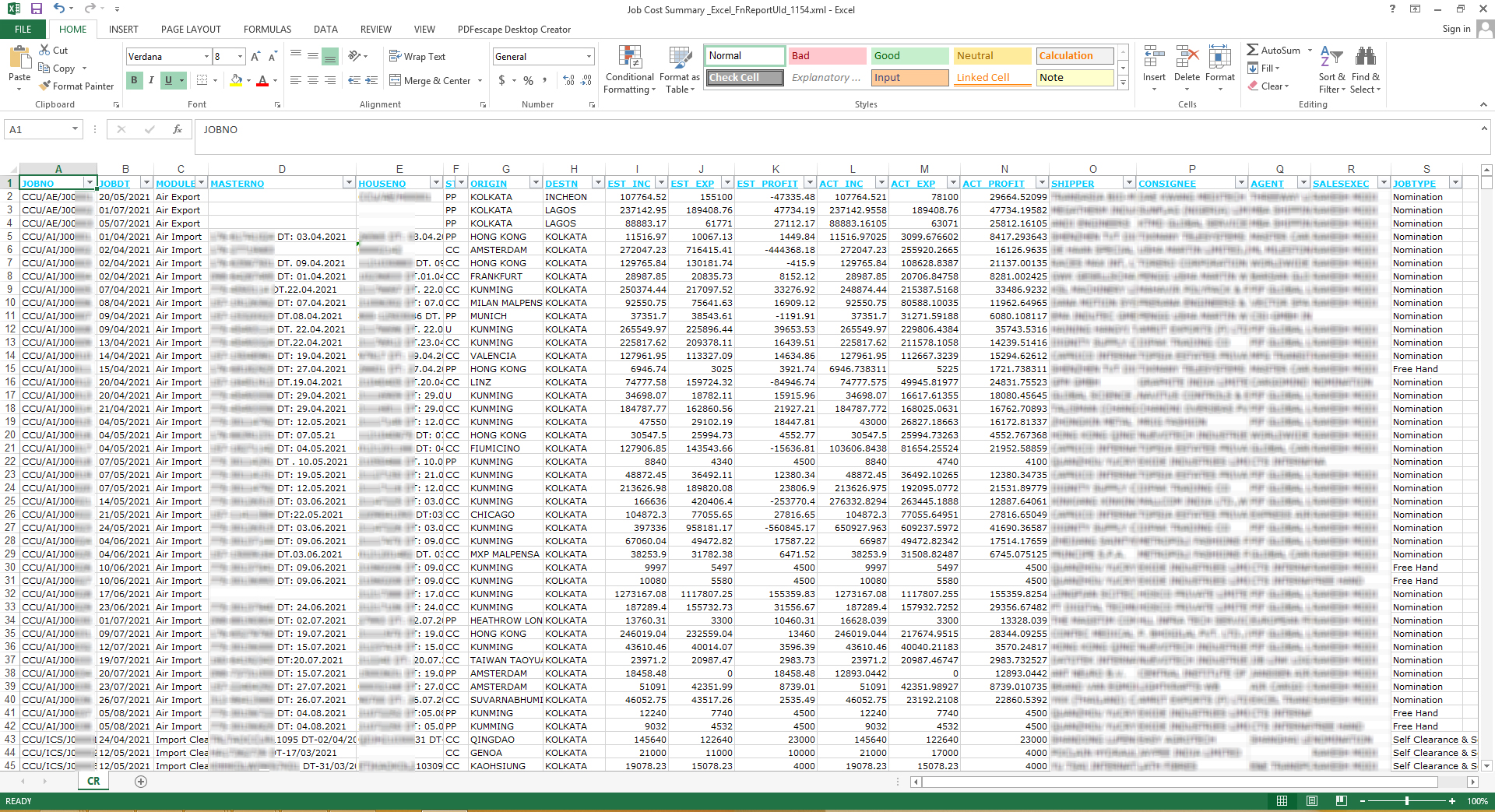Click the Insert cells icon
The height and width of the screenshot is (812, 1495).
click(1154, 58)
